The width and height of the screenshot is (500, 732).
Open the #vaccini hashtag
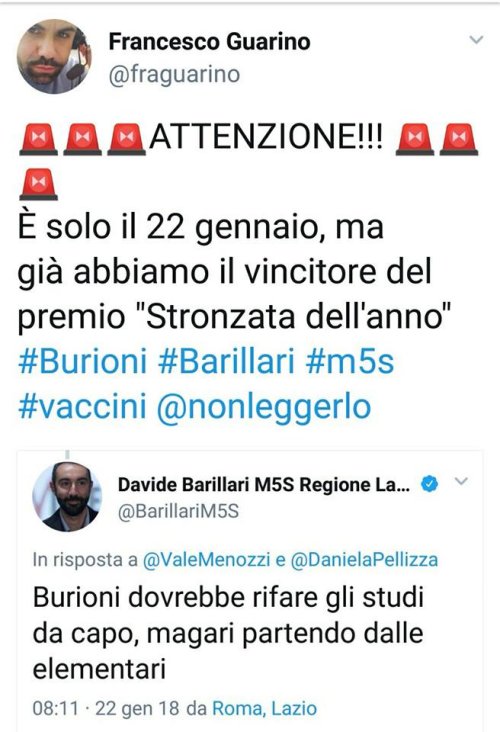(x=82, y=406)
